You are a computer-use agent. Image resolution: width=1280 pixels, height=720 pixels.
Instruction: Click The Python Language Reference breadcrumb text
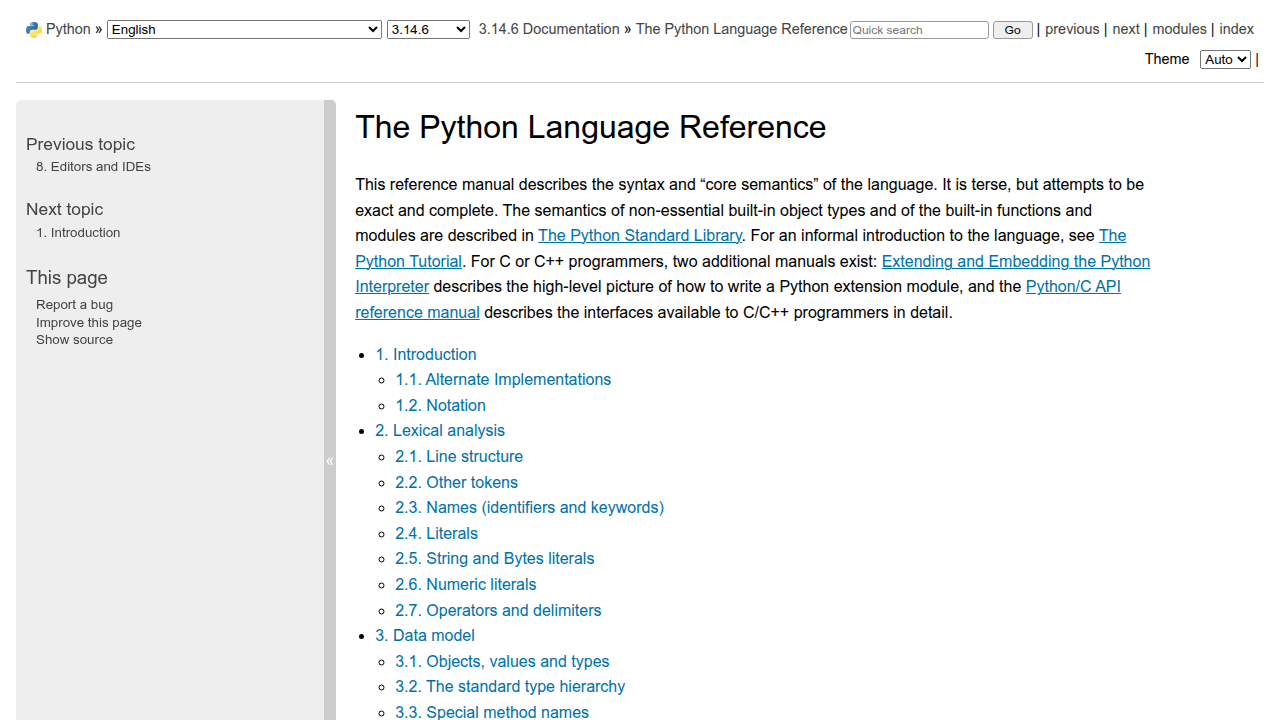742,29
